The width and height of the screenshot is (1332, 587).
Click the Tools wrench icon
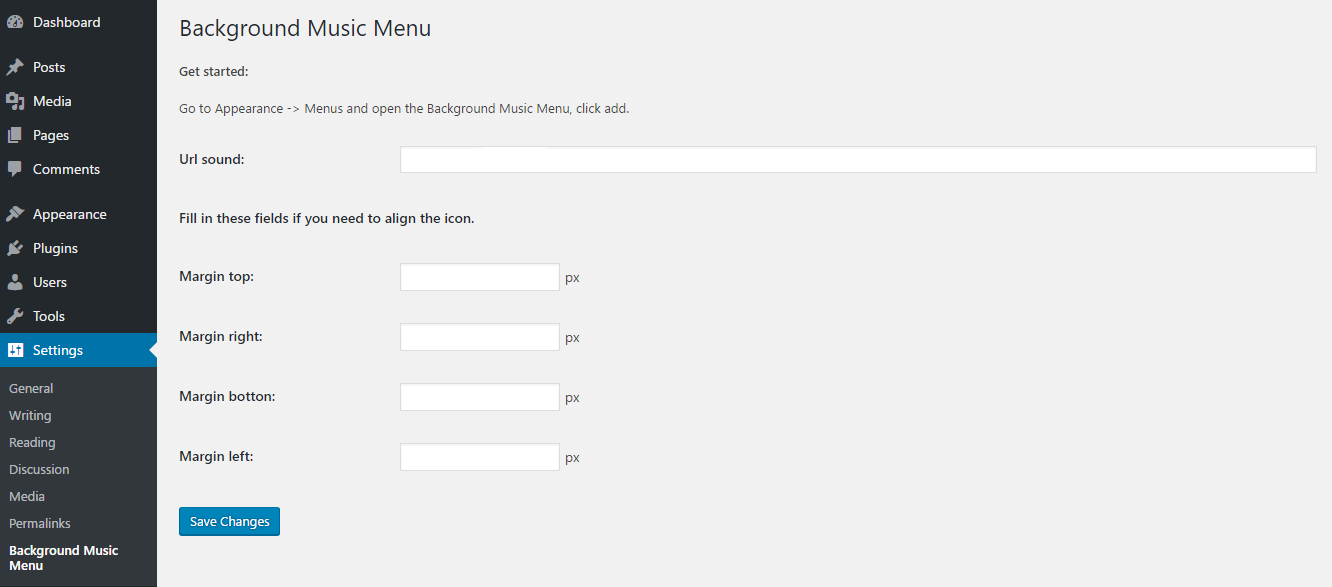pos(15,316)
